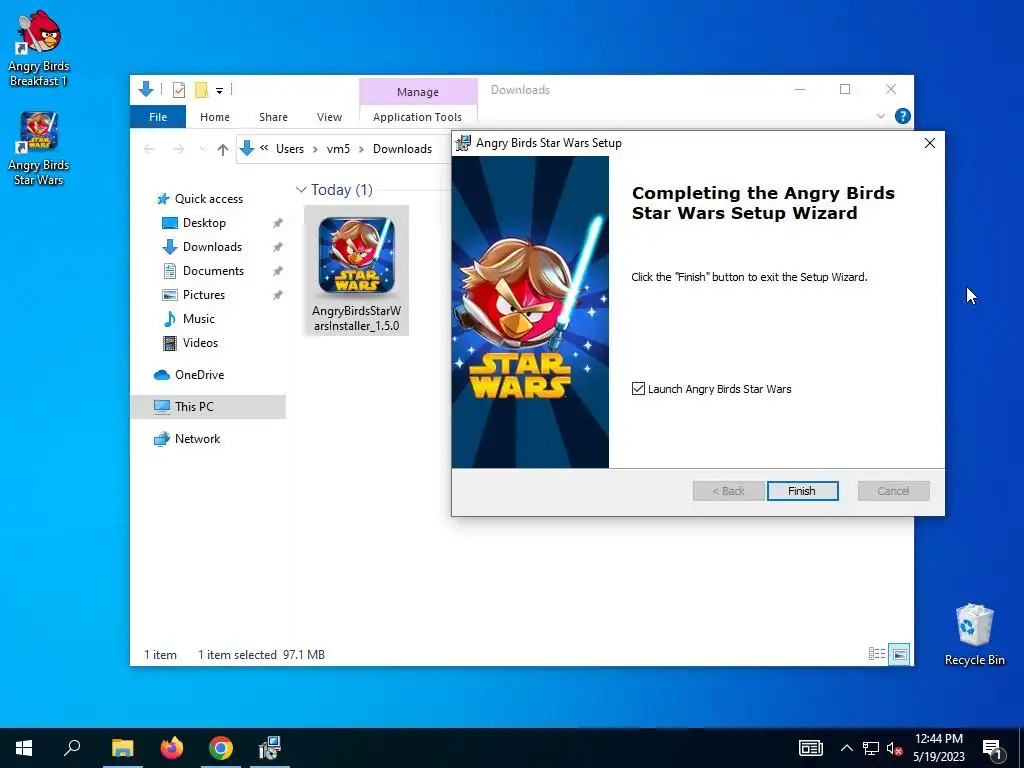
Task: Open Customize Quick Access Toolbar dropdown
Action: click(219, 91)
